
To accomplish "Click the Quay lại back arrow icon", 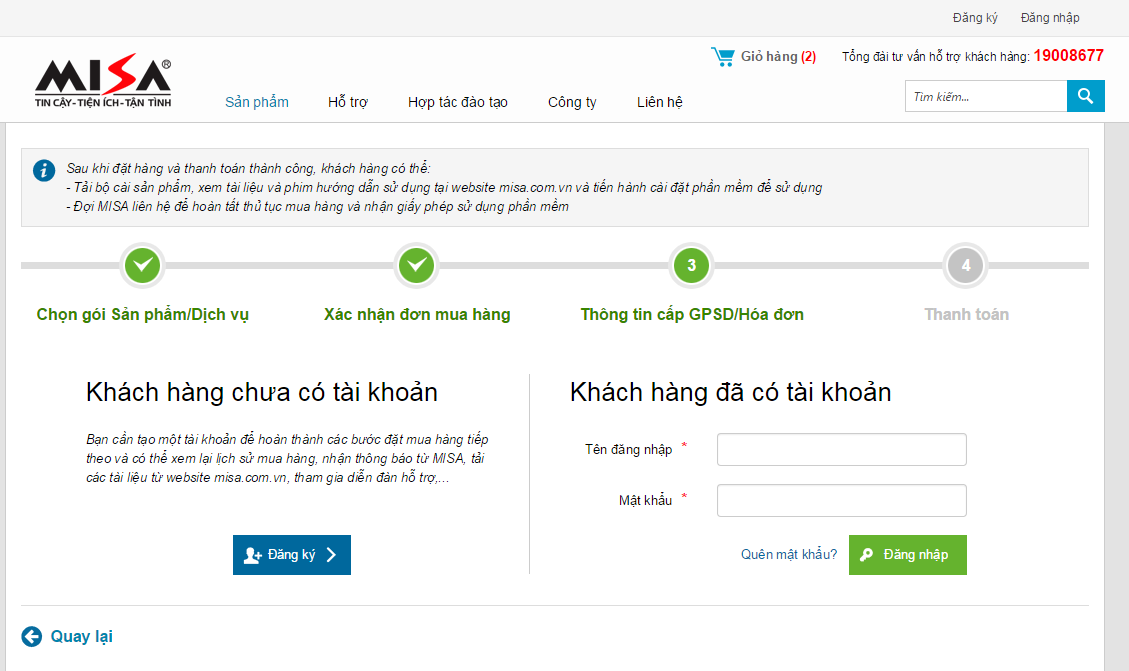I will click(x=32, y=636).
